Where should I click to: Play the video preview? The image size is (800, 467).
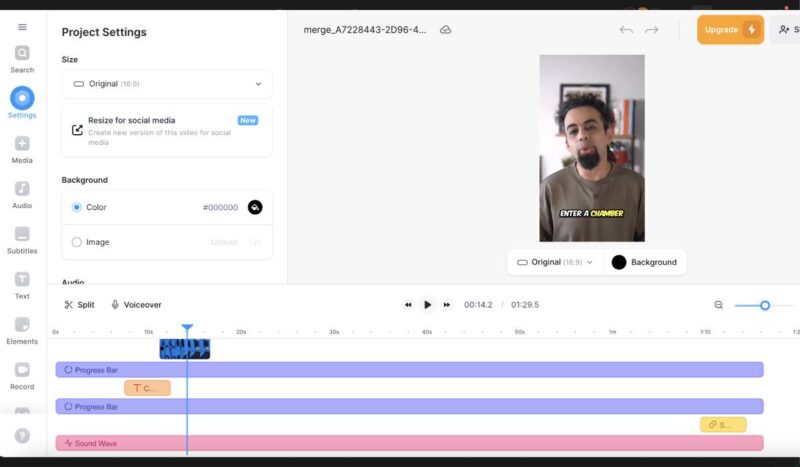point(427,305)
